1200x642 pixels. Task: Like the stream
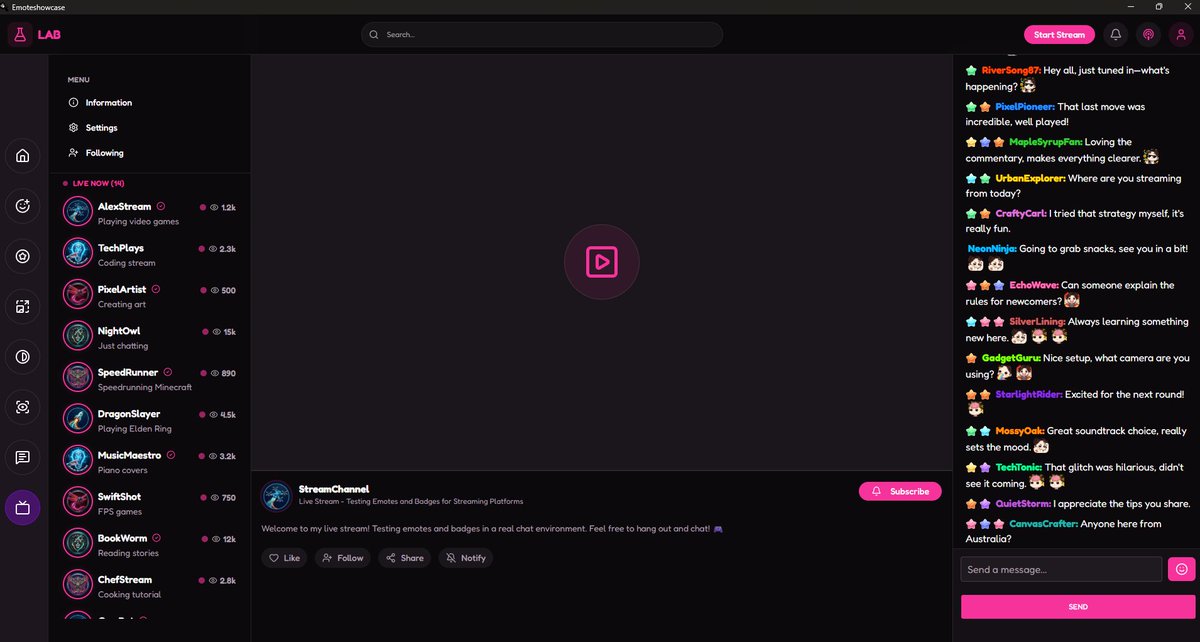284,558
